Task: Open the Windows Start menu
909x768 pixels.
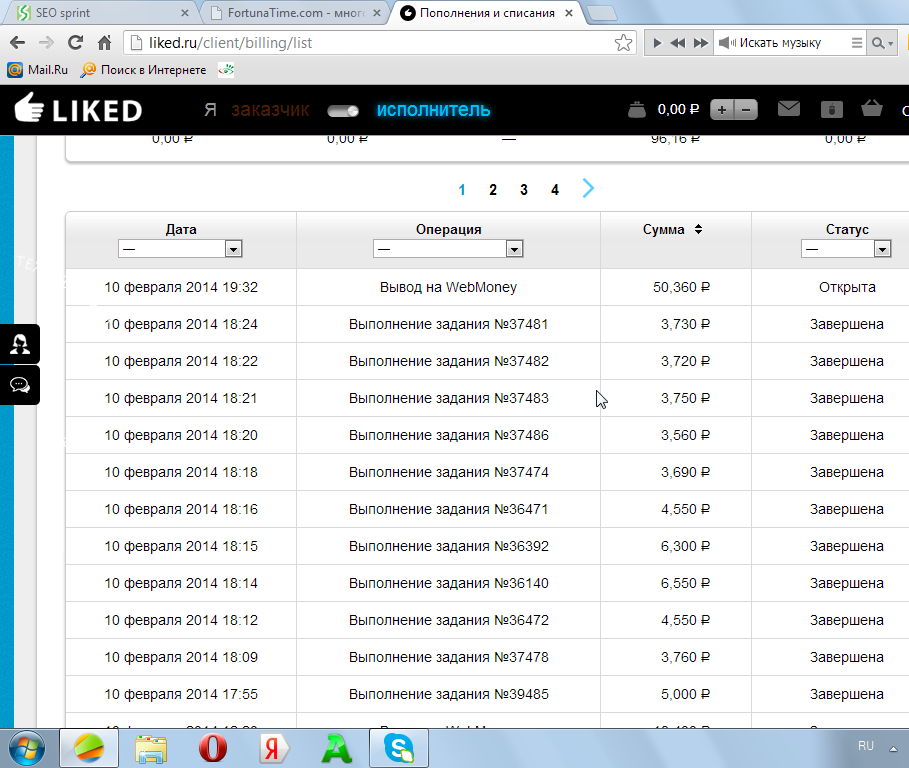Action: [x=27, y=748]
